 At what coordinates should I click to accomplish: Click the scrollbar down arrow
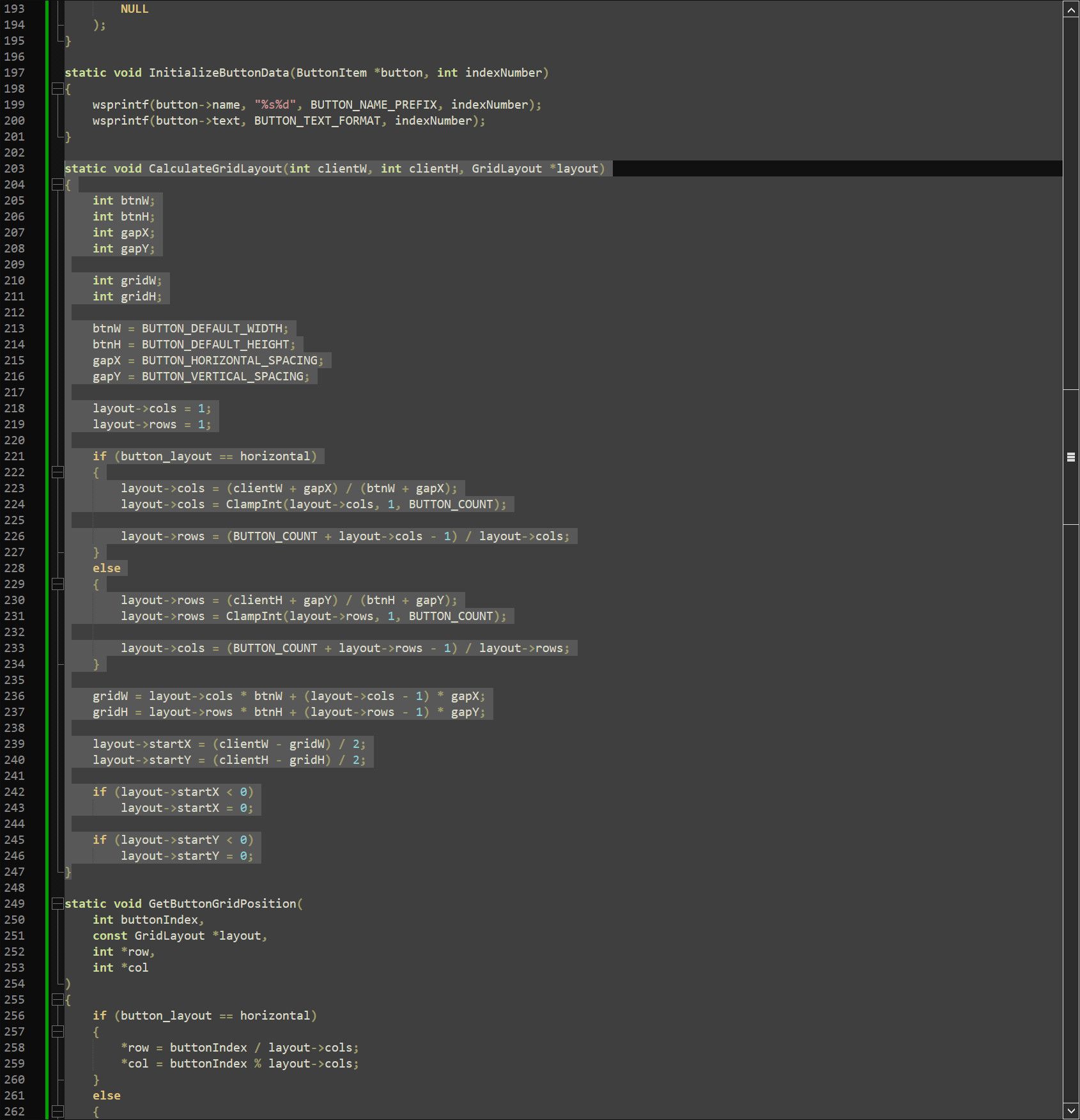pyautogui.click(x=1071, y=1110)
